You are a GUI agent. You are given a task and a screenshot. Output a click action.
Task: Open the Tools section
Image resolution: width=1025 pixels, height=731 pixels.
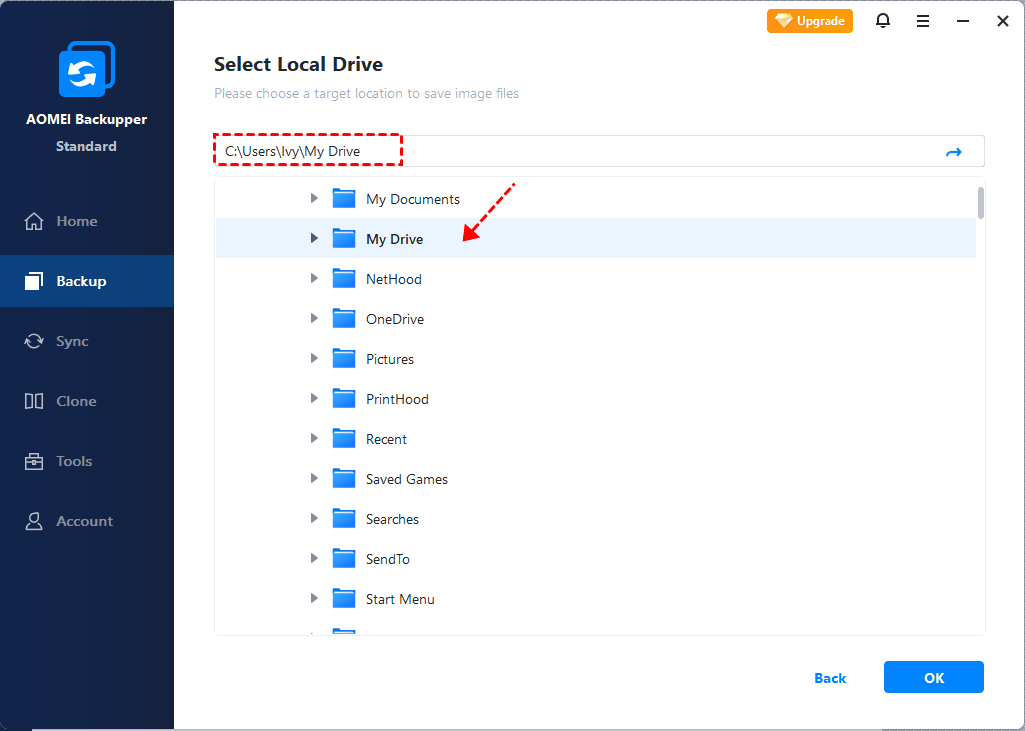(x=87, y=461)
